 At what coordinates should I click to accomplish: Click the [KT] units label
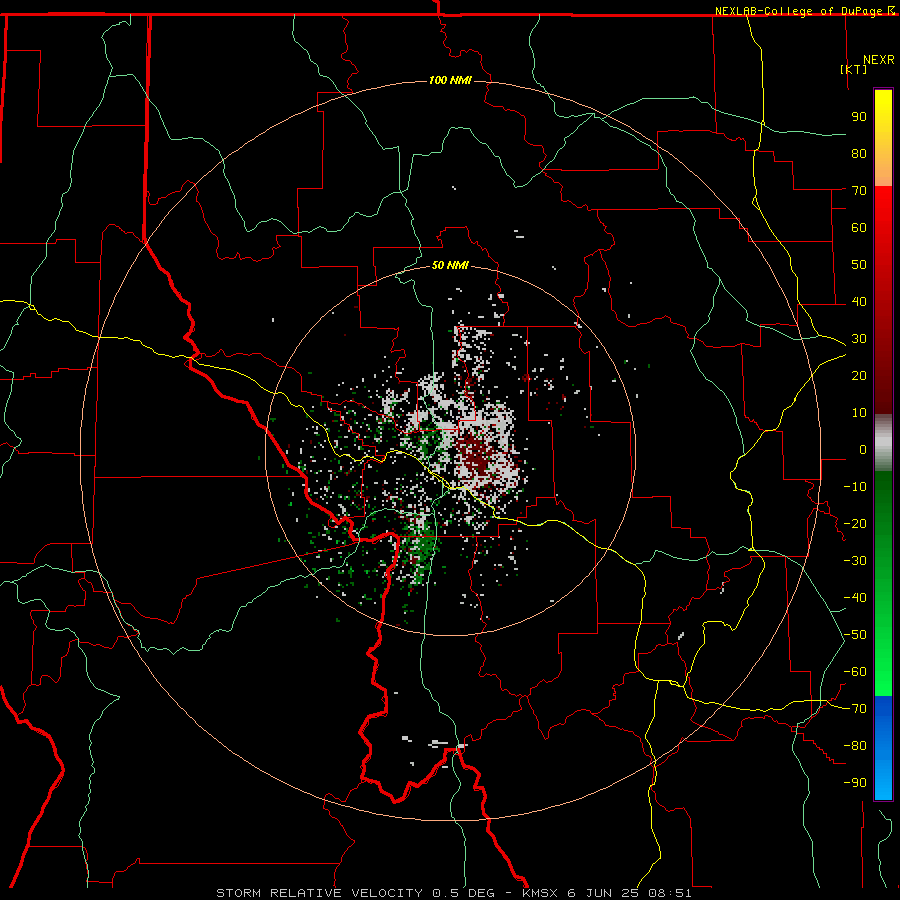[x=853, y=69]
